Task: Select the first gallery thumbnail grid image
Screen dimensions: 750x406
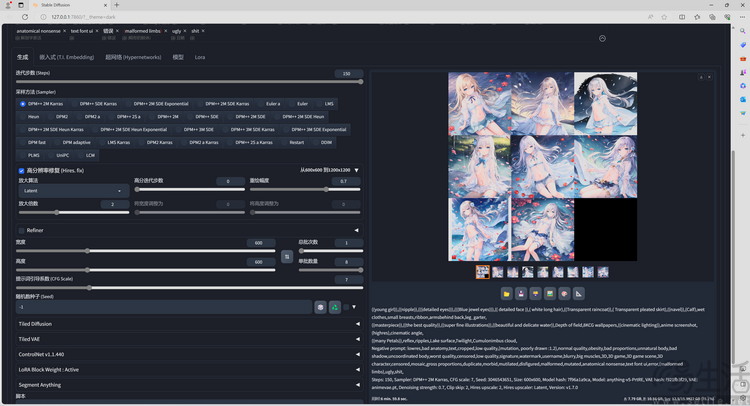Action: [482, 272]
